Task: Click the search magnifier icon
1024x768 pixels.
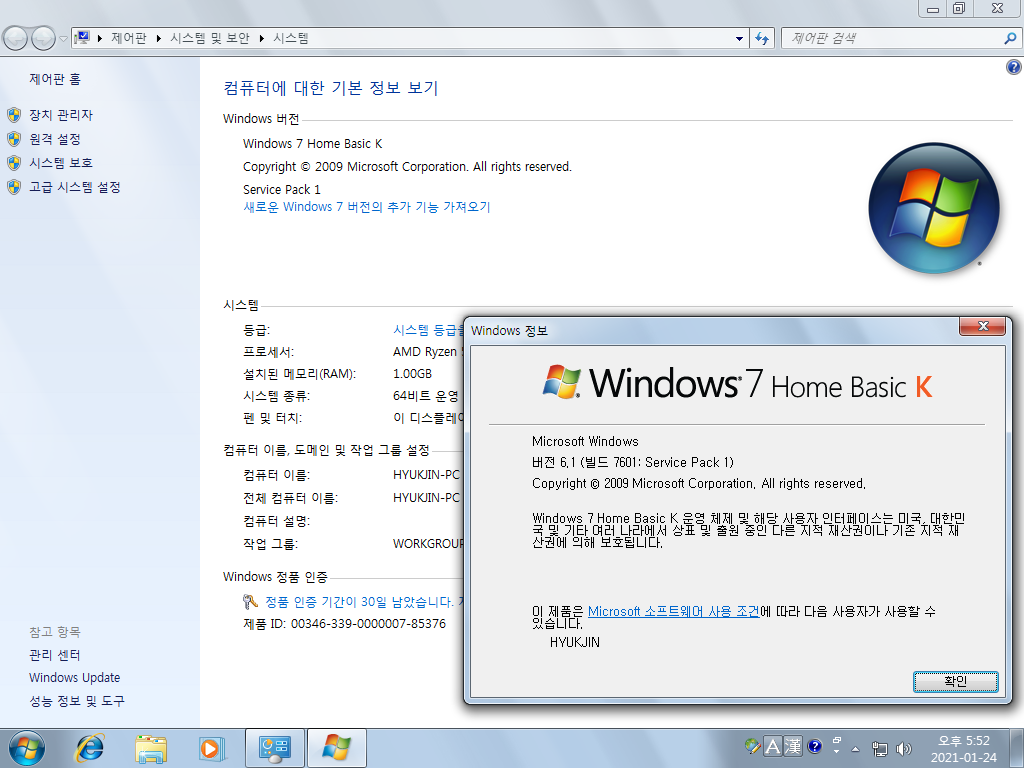Action: point(1010,39)
